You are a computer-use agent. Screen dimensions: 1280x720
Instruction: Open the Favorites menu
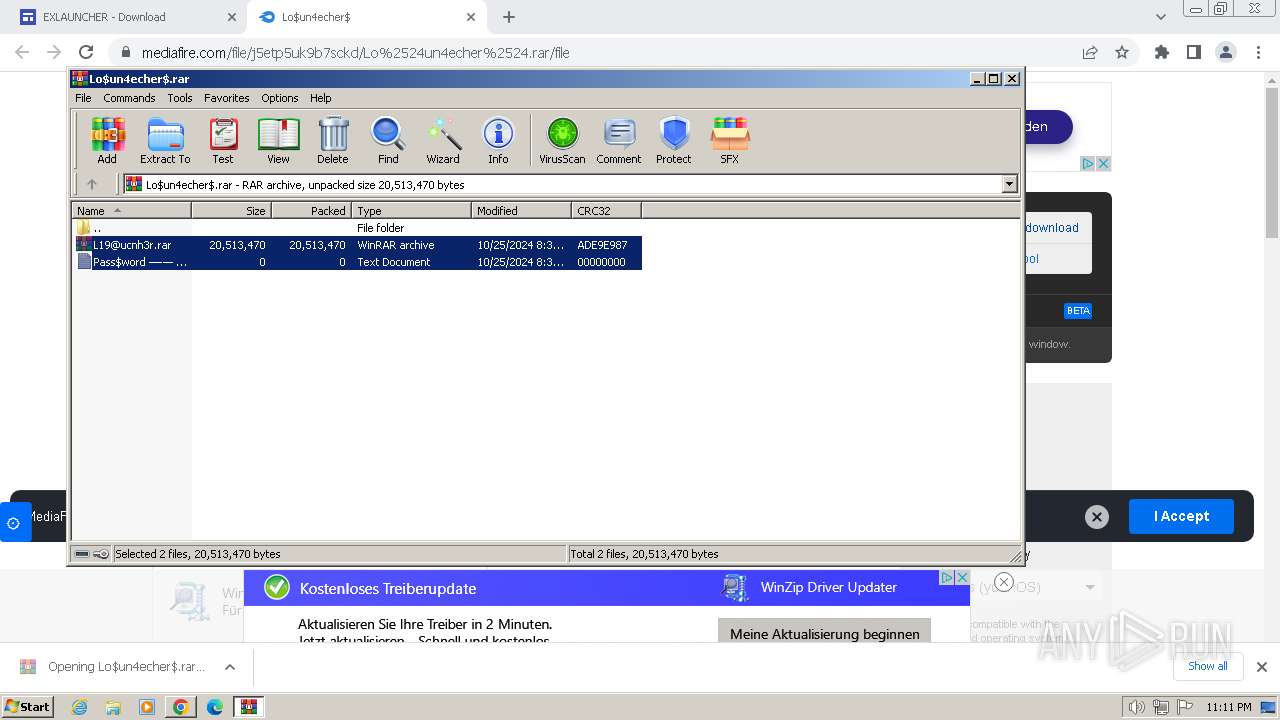[227, 98]
